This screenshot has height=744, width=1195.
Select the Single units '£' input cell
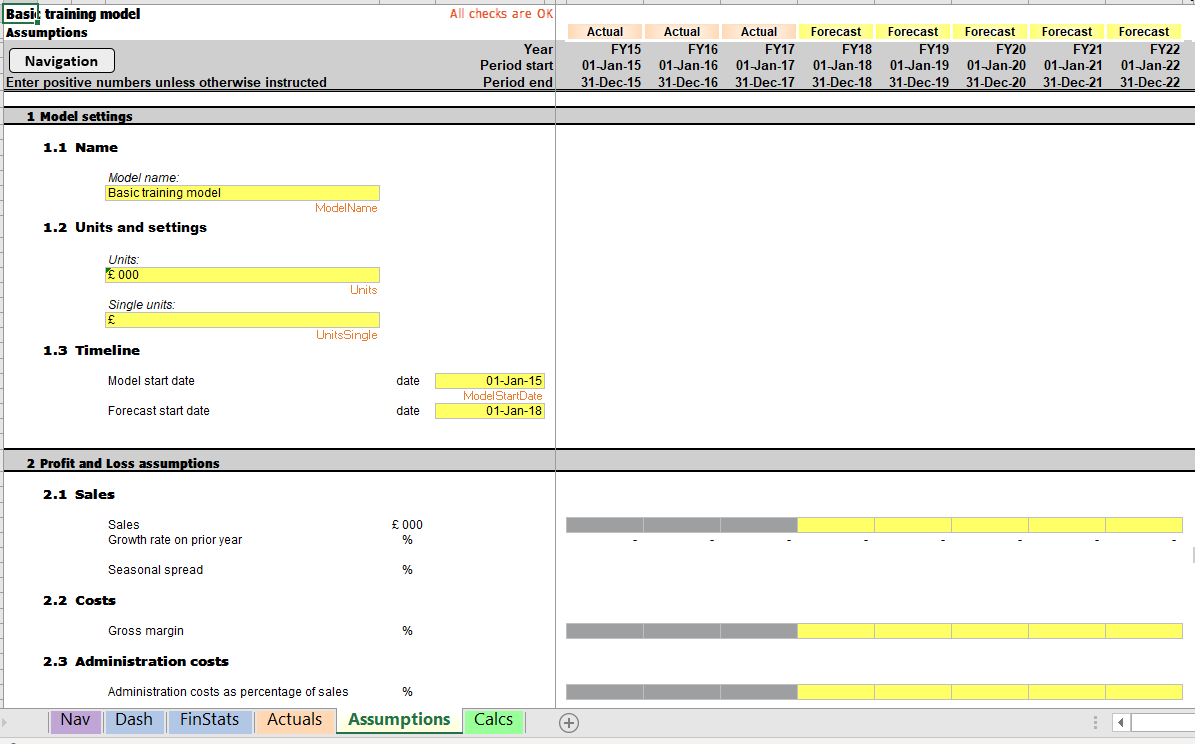click(242, 319)
